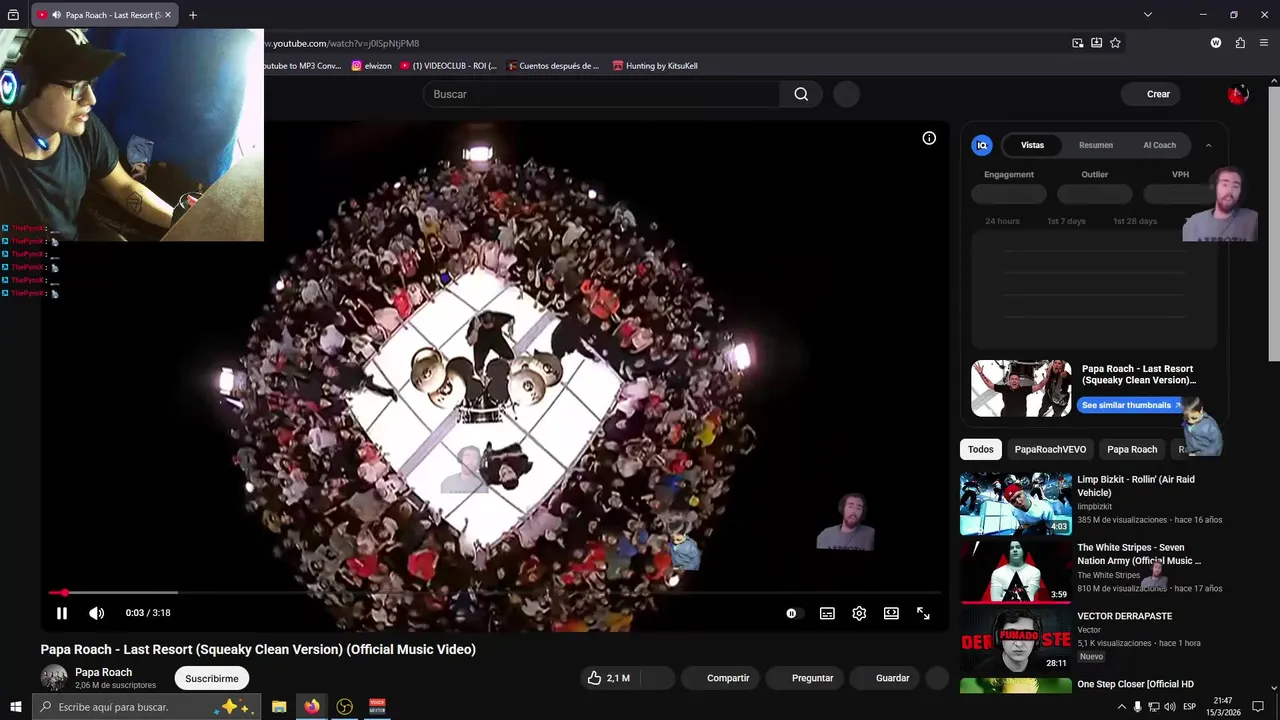Click the Firefox taskbar icon
Viewport: 1280px width, 720px height.
tap(312, 707)
